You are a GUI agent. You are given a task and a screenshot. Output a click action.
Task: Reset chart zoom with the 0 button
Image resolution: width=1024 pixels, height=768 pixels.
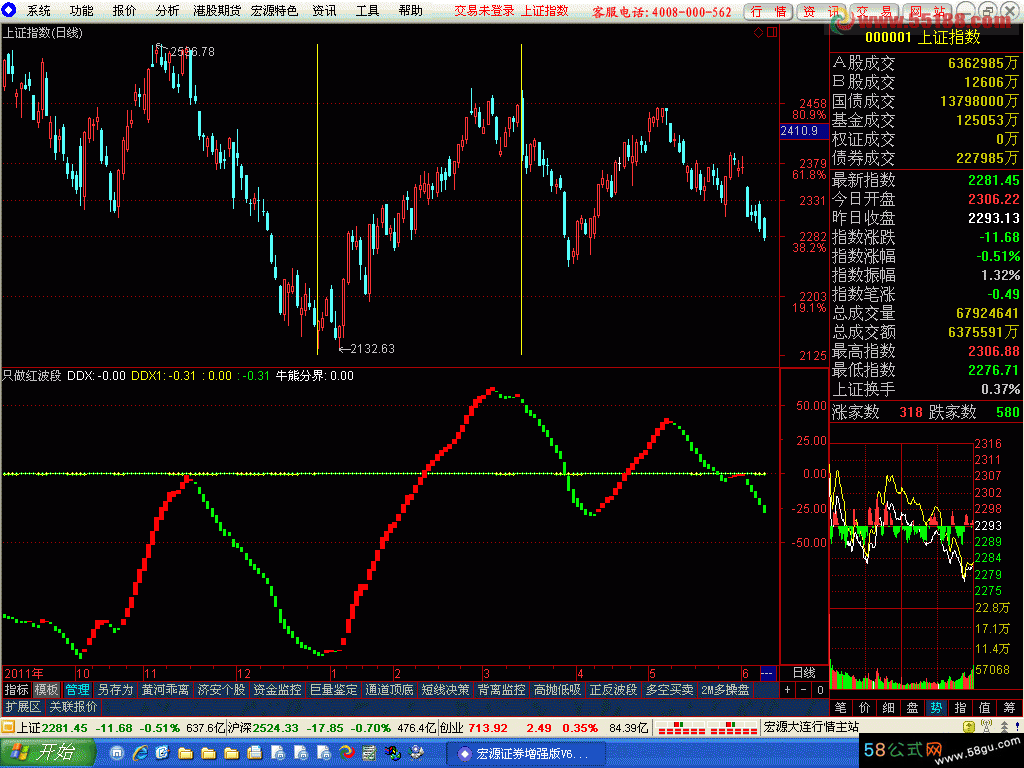(x=820, y=690)
